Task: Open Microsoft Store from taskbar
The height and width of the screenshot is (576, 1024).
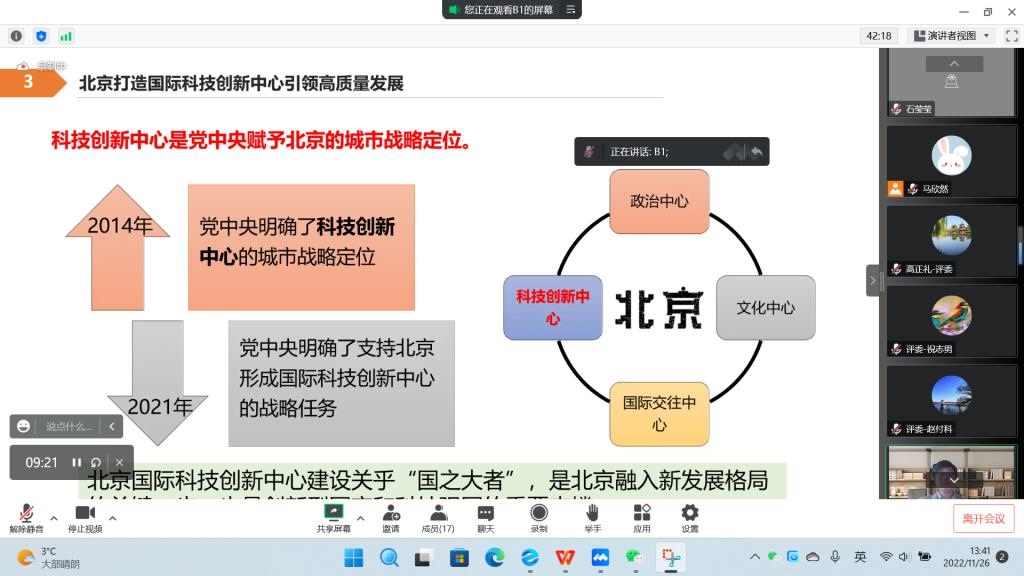Action: 459,557
